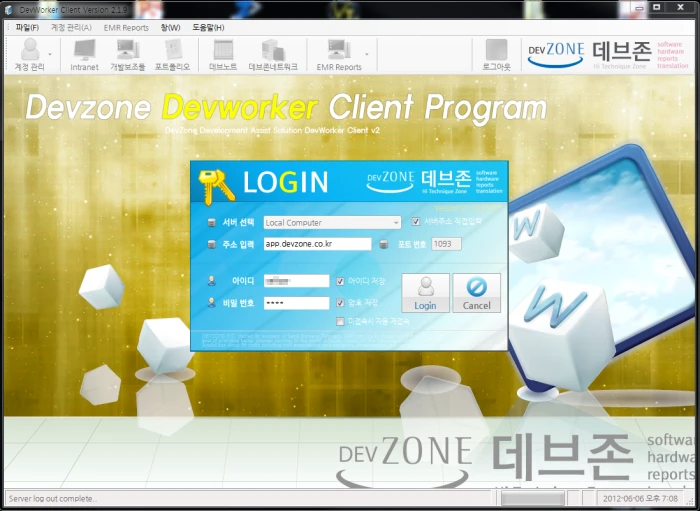Click the EMR Reports toolbar icon
Viewport: 700px width, 511px height.
(339, 55)
